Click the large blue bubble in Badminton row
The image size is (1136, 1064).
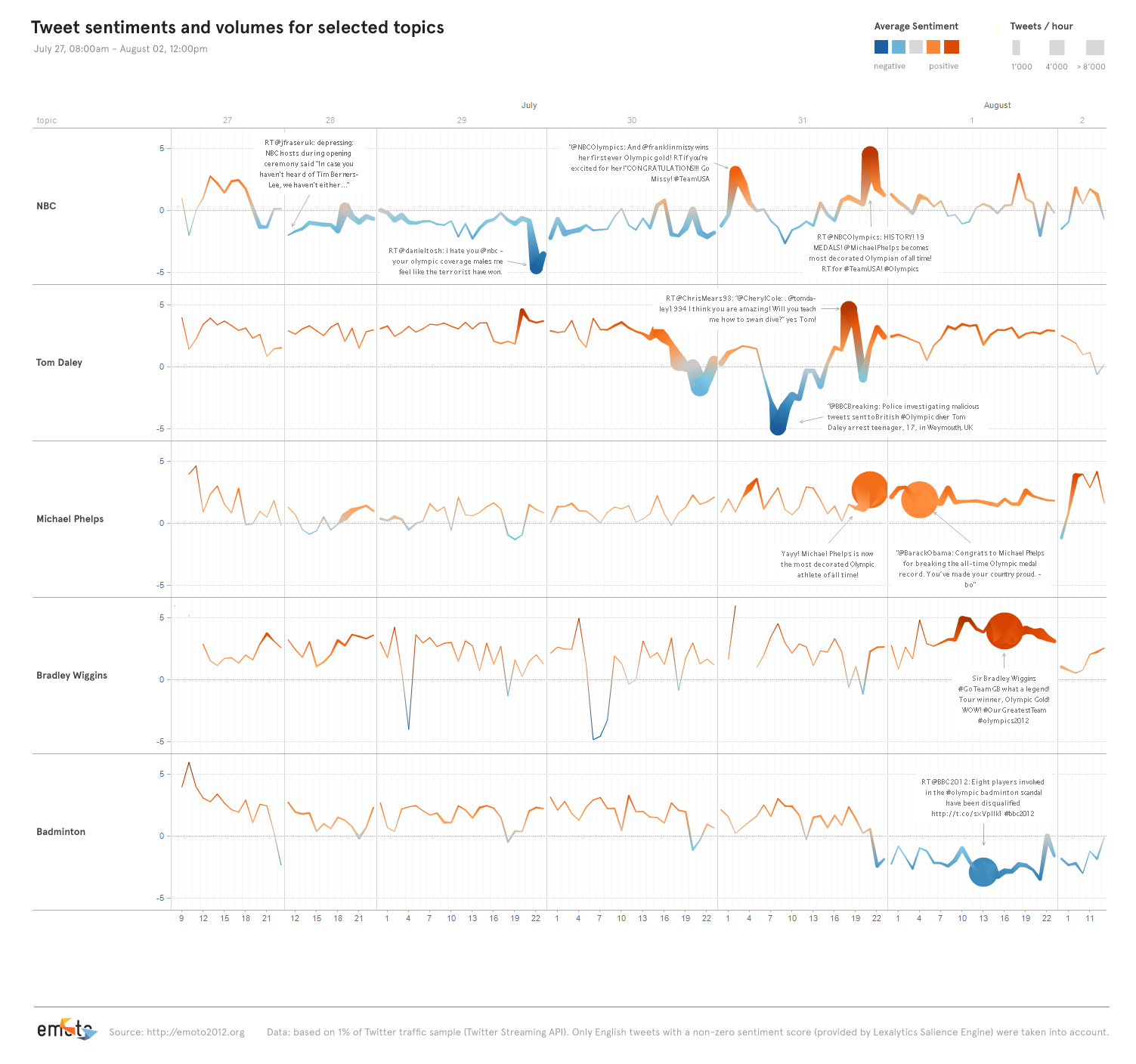(983, 872)
